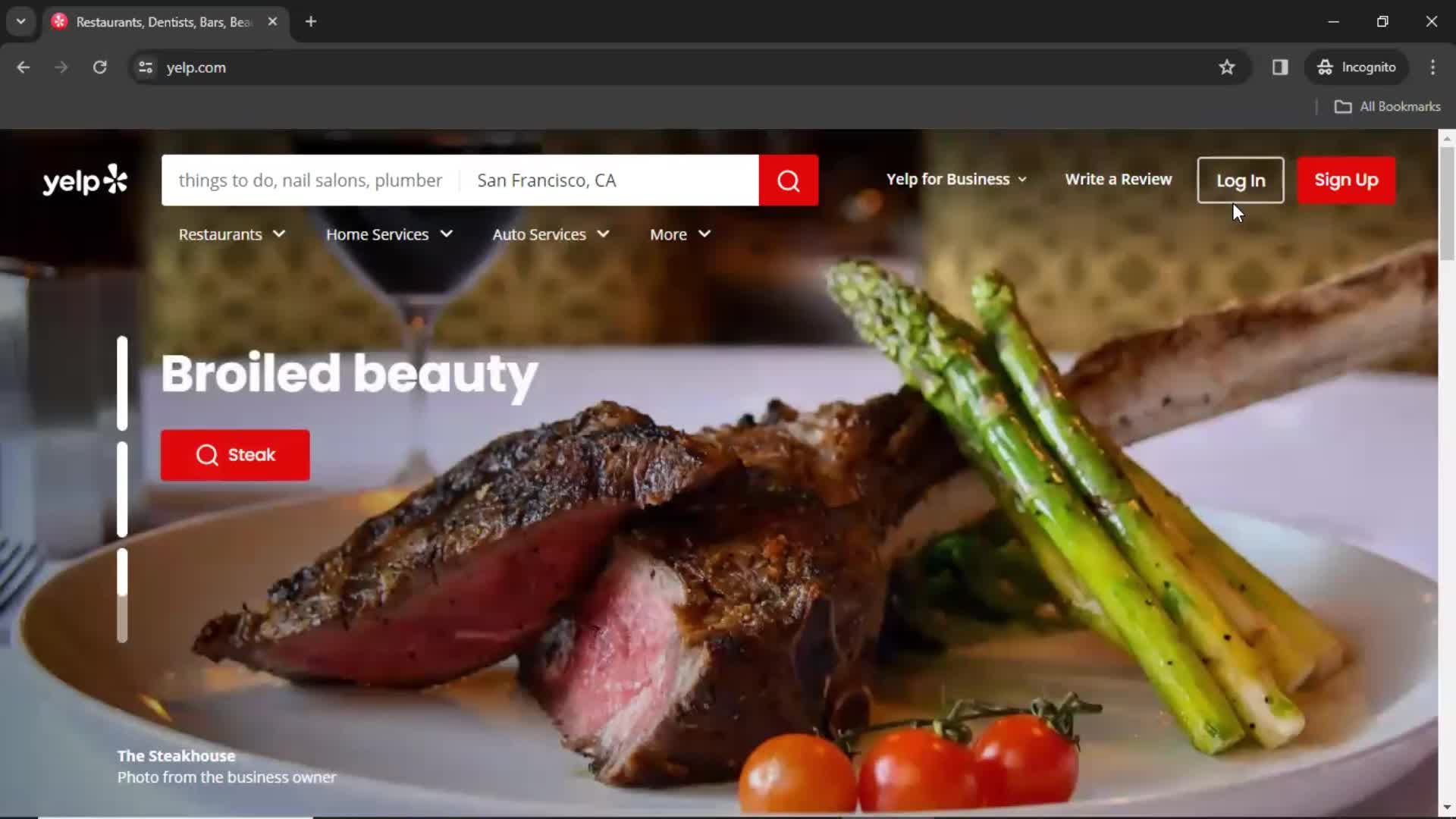
Task: Click the red search magnifier icon
Action: [x=790, y=180]
